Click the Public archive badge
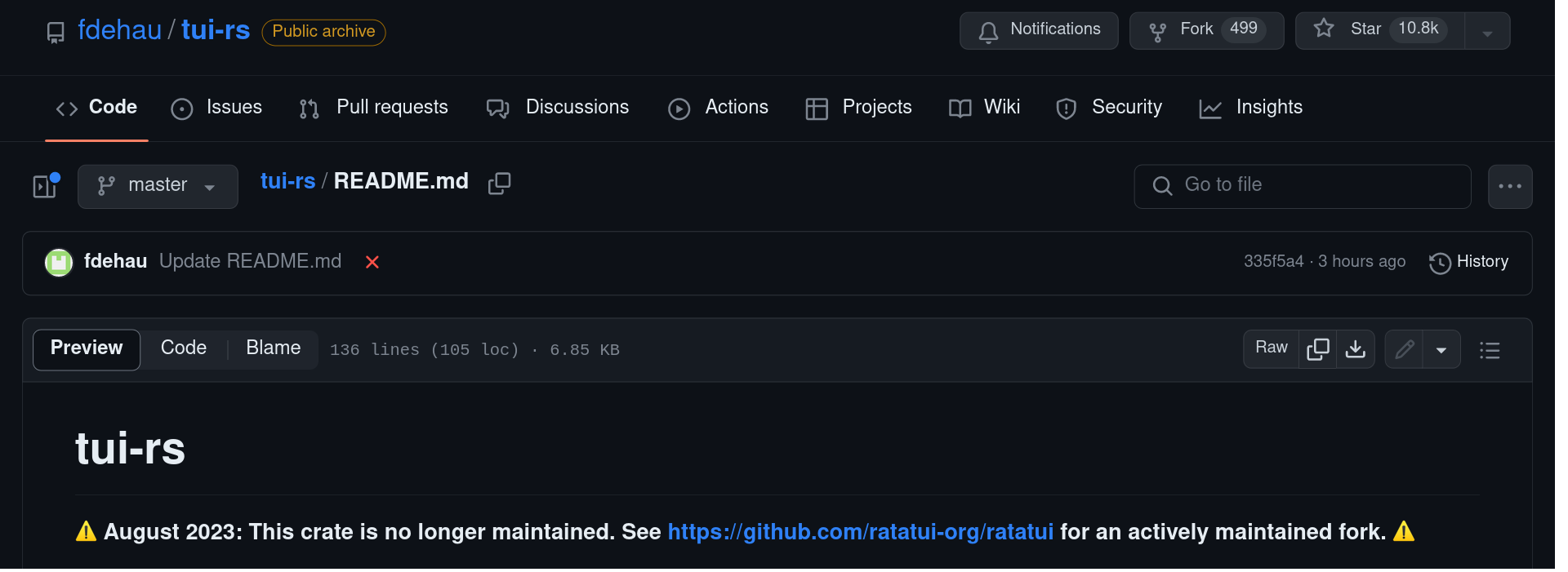This screenshot has width=1568, height=572. tap(323, 32)
